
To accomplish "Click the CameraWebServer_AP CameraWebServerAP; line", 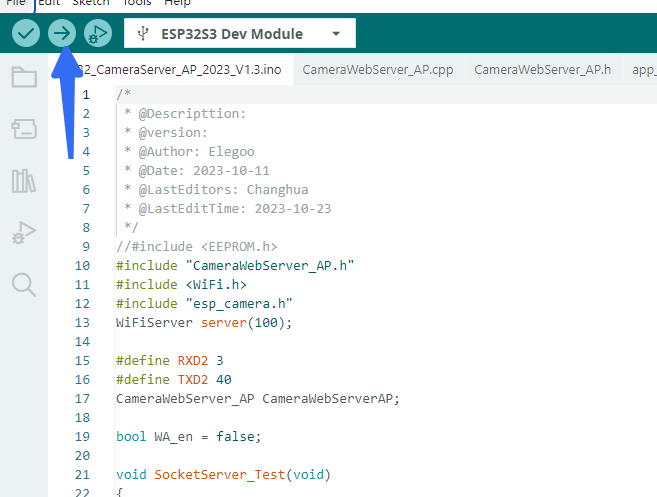I will point(258,399).
